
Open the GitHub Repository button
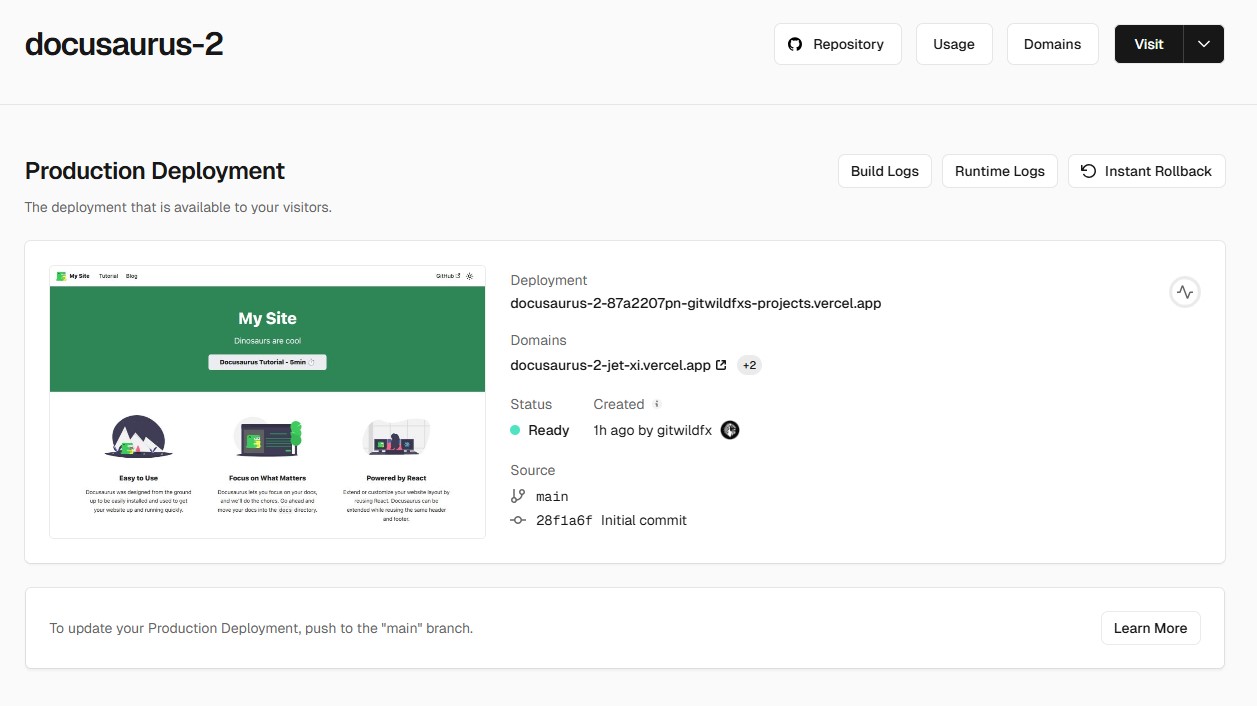pos(838,44)
